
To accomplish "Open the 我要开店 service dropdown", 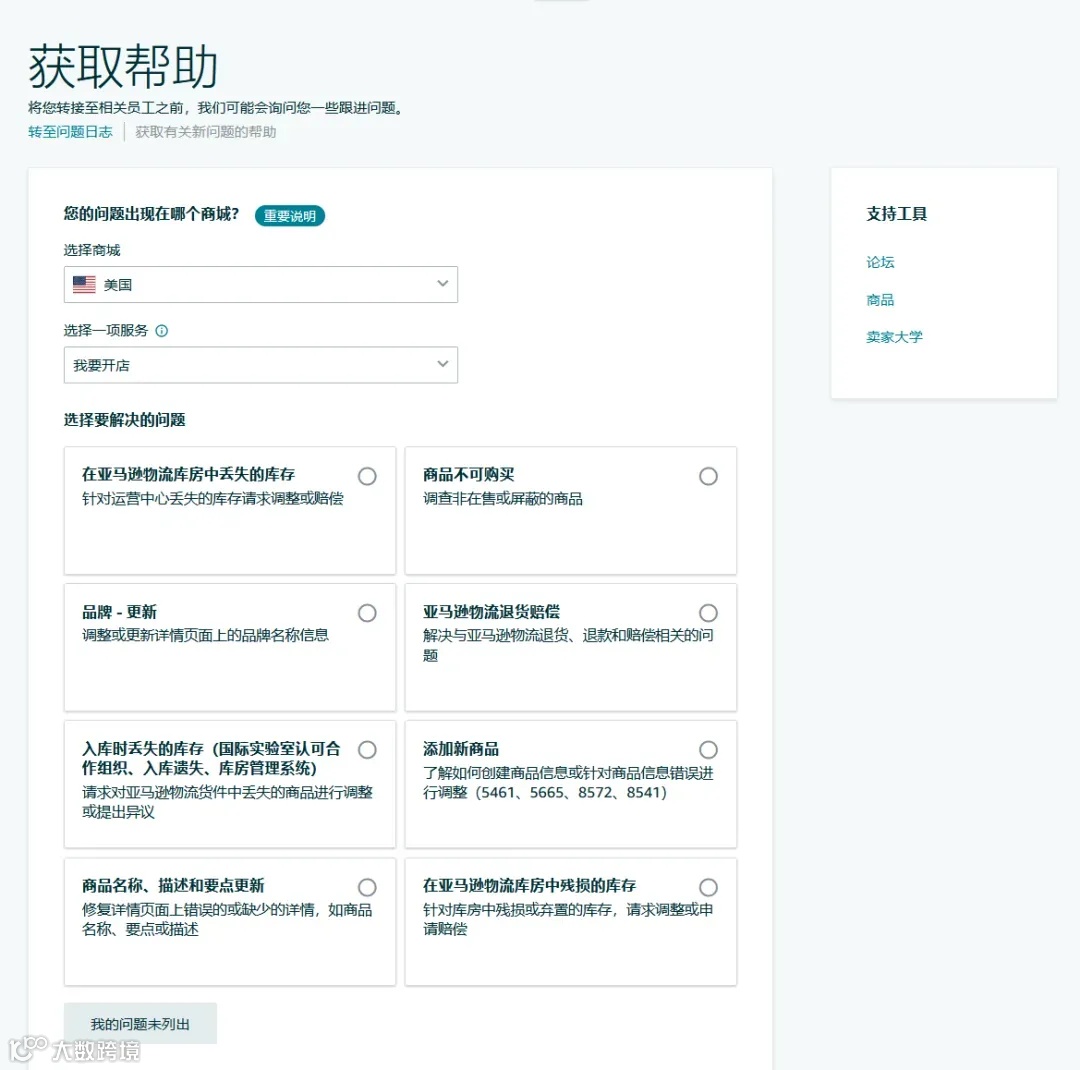I will (260, 364).
